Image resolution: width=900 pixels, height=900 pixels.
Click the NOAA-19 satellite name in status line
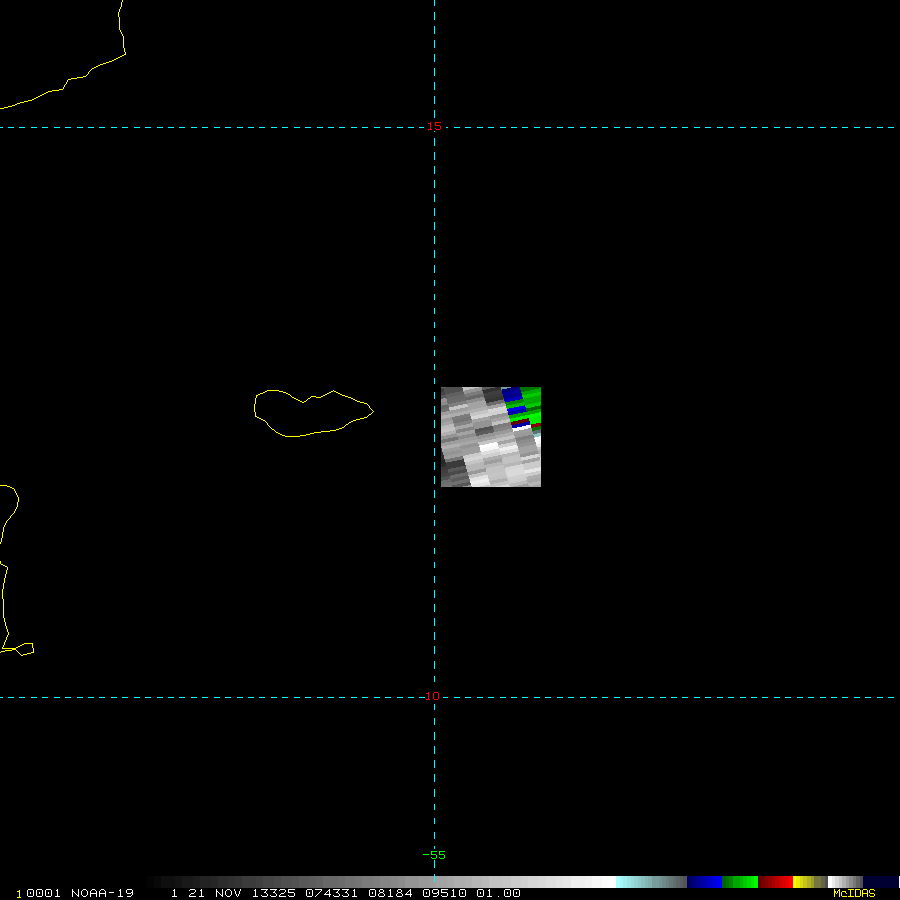(102, 893)
